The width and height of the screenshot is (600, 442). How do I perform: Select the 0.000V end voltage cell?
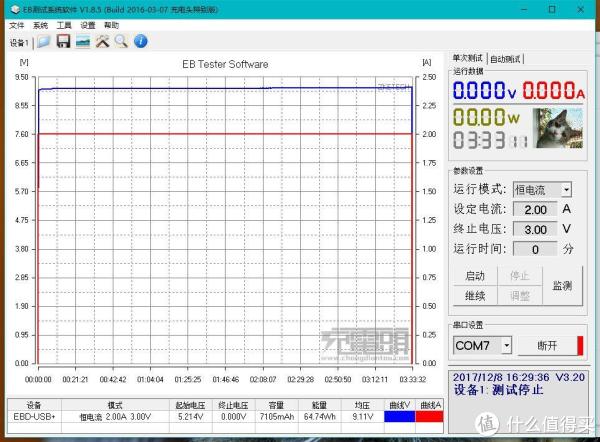click(x=233, y=416)
